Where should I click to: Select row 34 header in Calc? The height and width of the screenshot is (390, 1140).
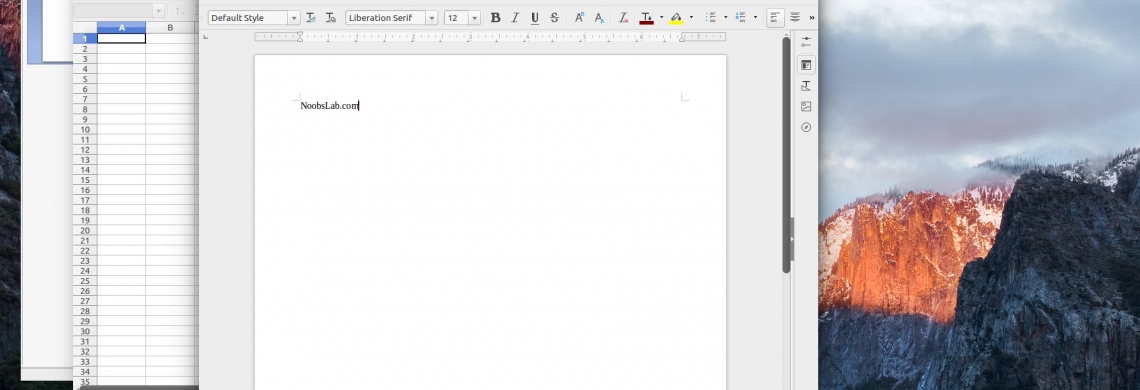[85, 372]
